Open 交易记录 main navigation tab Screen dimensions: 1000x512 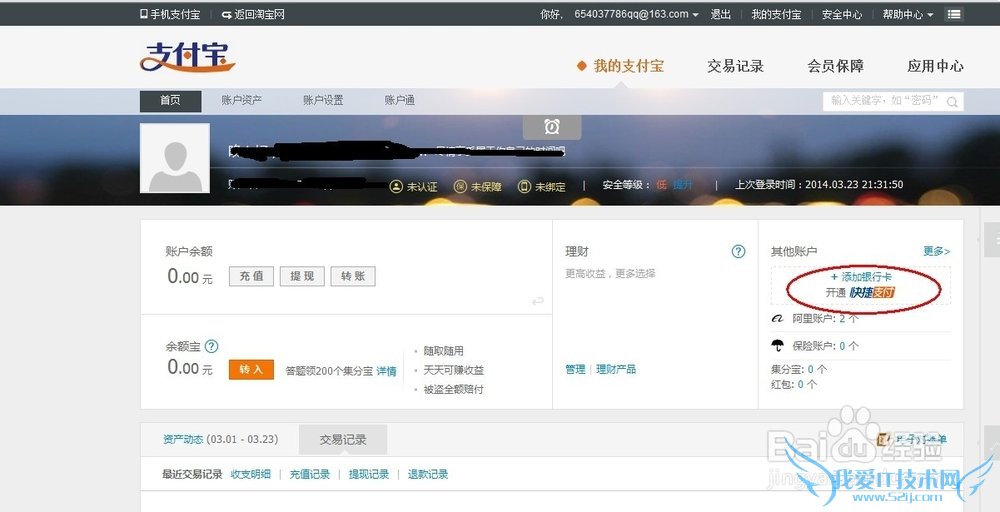pyautogui.click(x=735, y=66)
